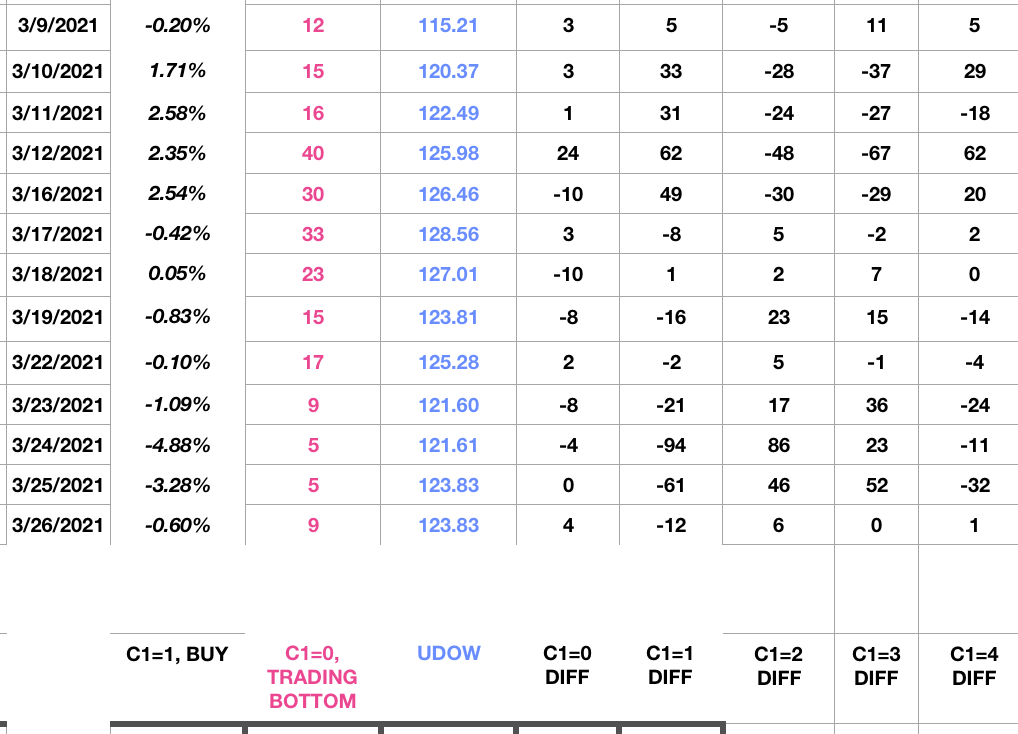Image resolution: width=1018 pixels, height=734 pixels.
Task: Select the C1=4 DIFF header cell
Action: pyautogui.click(x=974, y=666)
